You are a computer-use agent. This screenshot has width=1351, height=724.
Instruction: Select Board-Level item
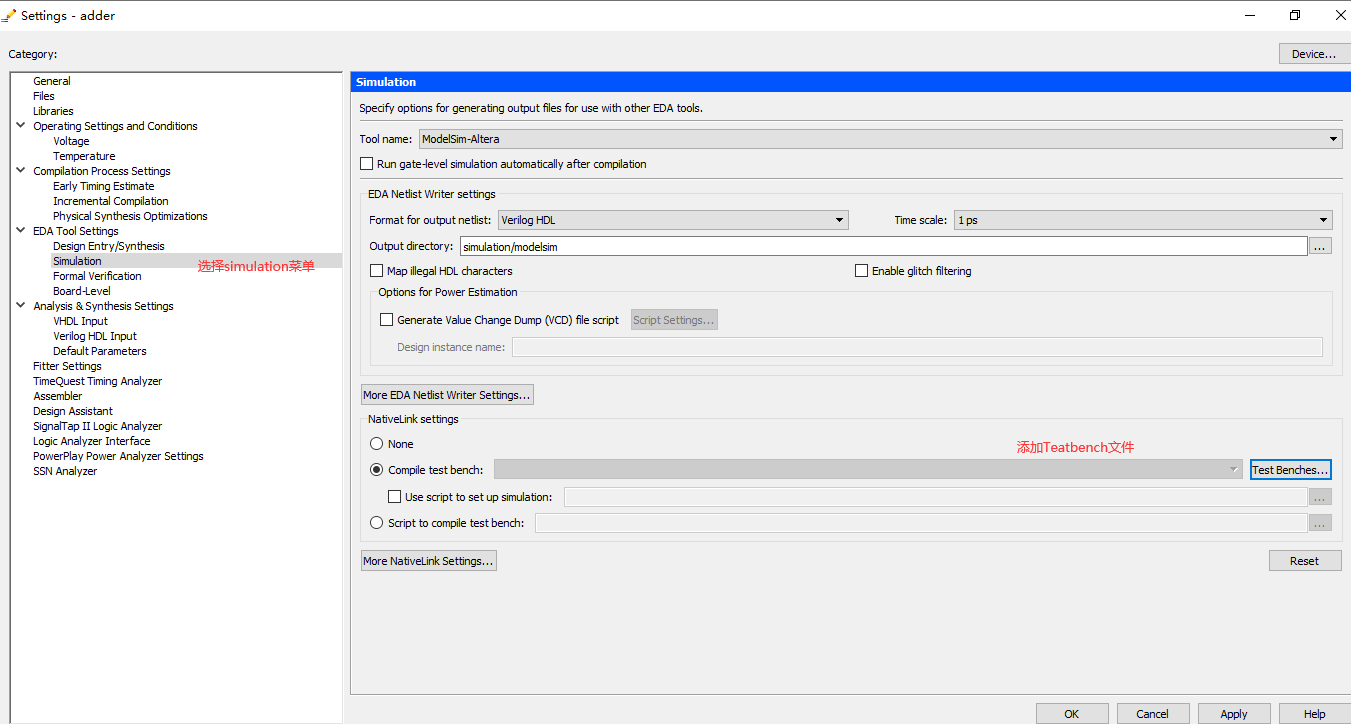click(x=82, y=291)
